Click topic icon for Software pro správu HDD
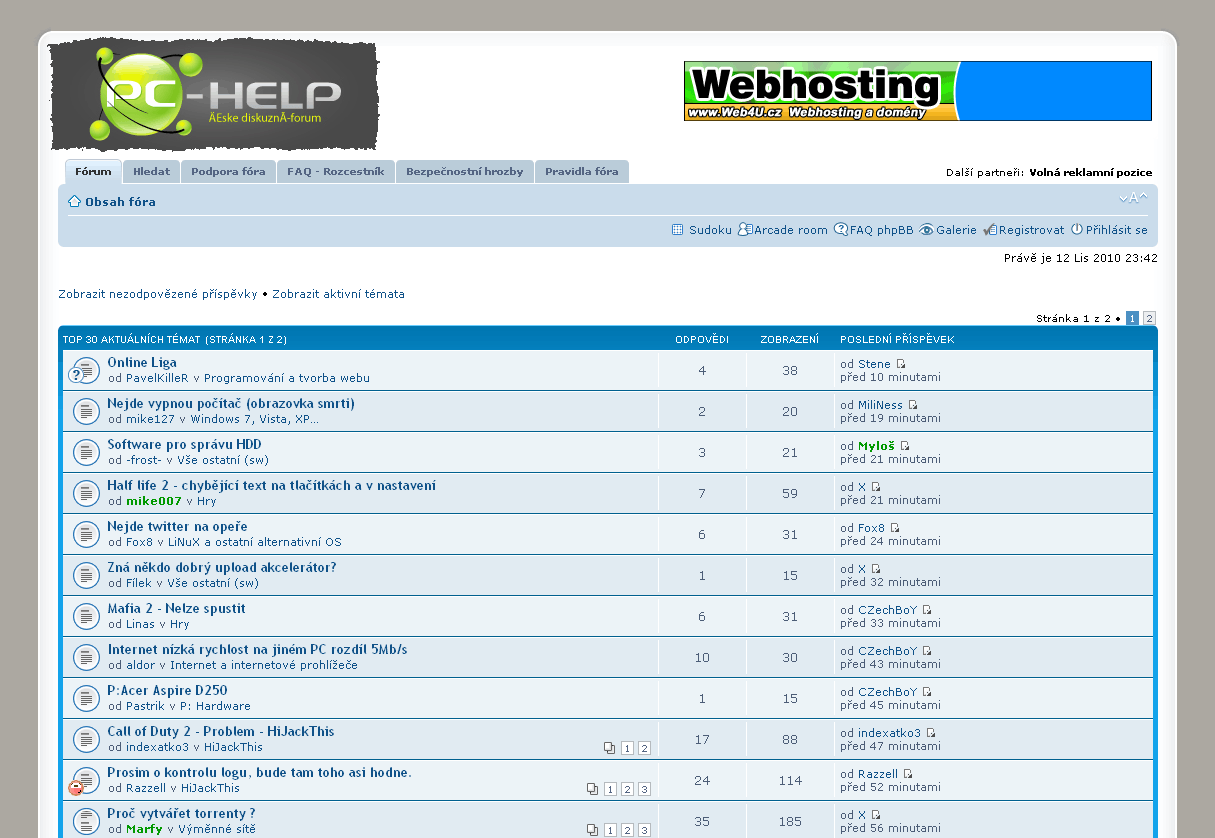The height and width of the screenshot is (838, 1215). pos(85,452)
